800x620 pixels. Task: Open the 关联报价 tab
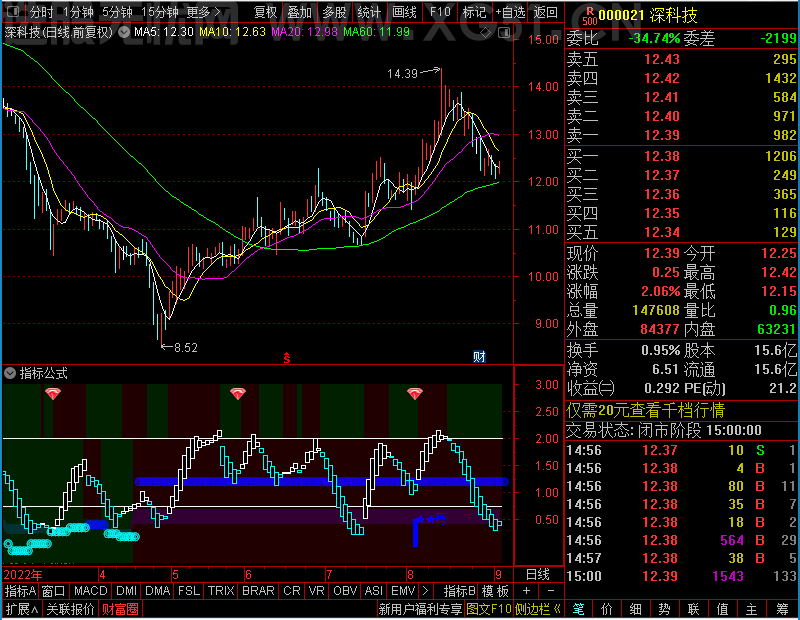[x=70, y=609]
